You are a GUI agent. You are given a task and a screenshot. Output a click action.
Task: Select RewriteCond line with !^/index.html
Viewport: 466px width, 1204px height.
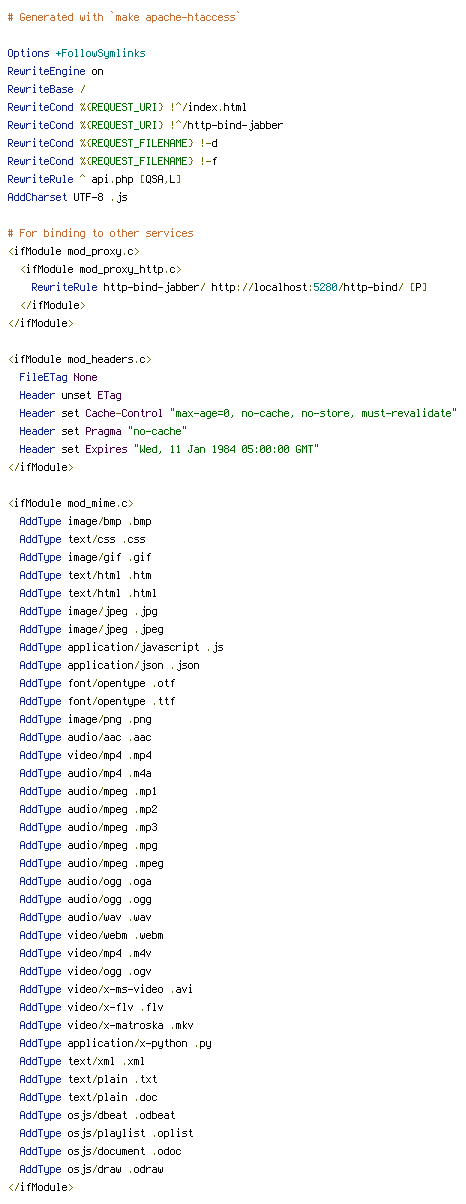(x=127, y=107)
